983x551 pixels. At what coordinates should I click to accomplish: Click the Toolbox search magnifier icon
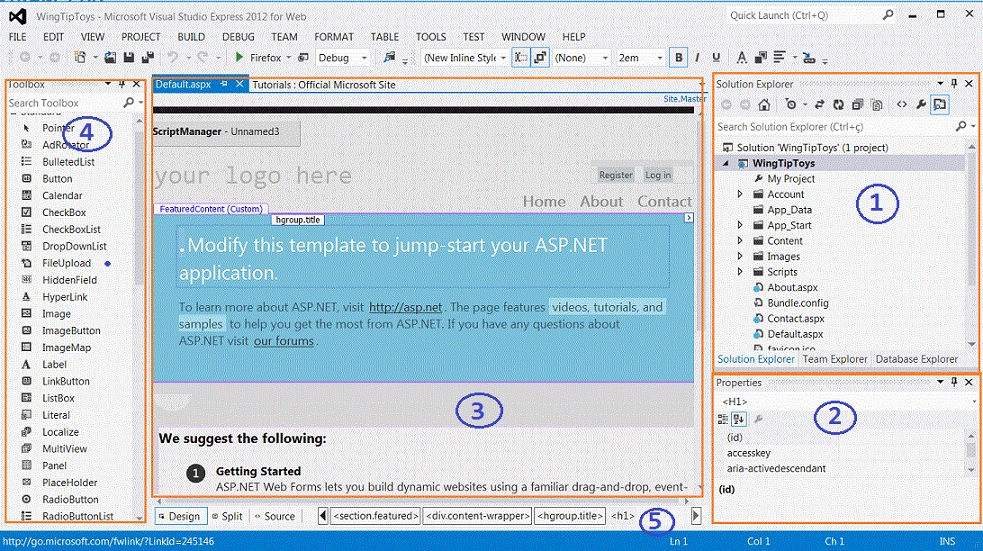(x=129, y=102)
